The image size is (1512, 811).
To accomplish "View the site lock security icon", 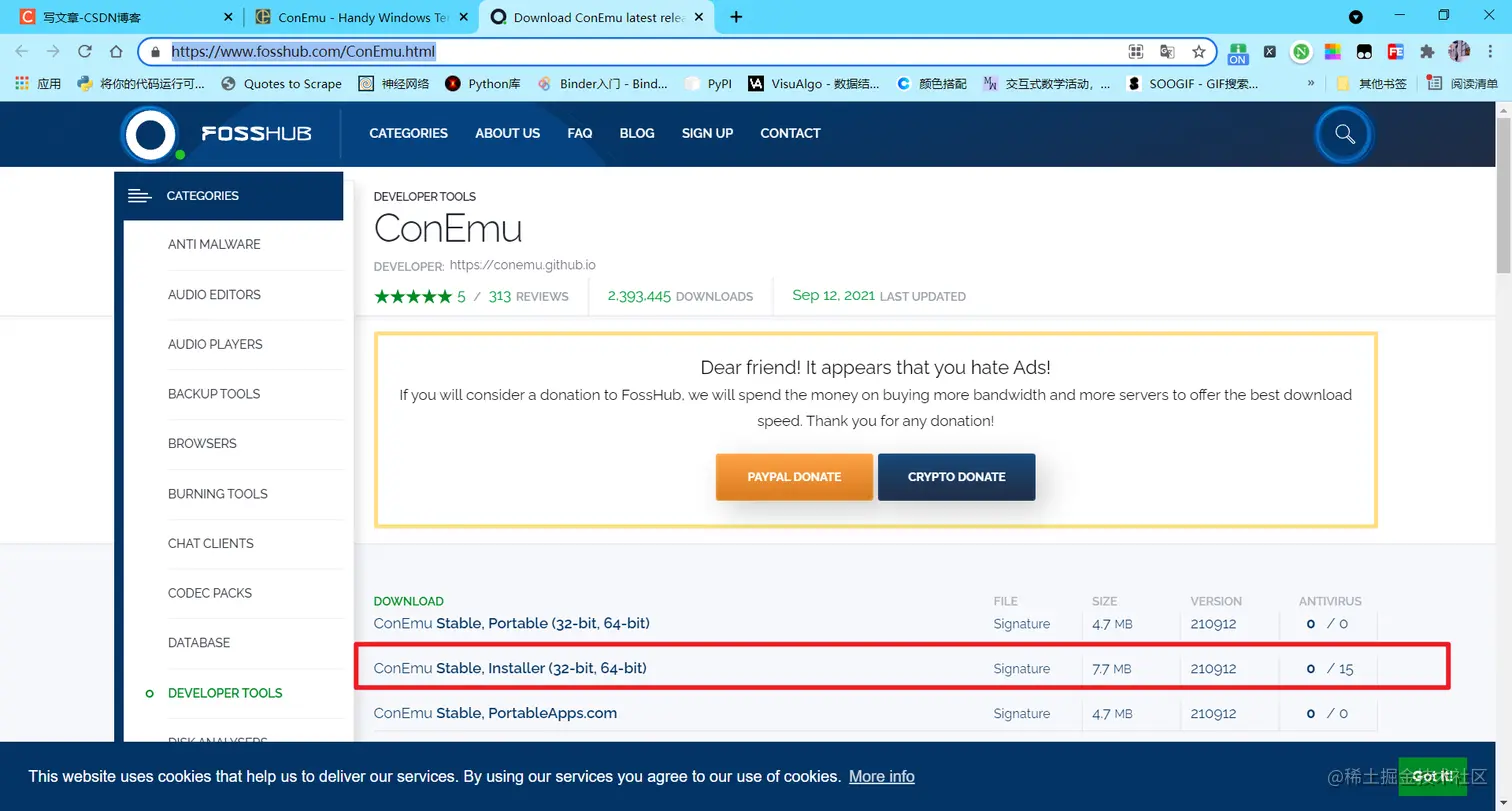I will pyautogui.click(x=155, y=52).
